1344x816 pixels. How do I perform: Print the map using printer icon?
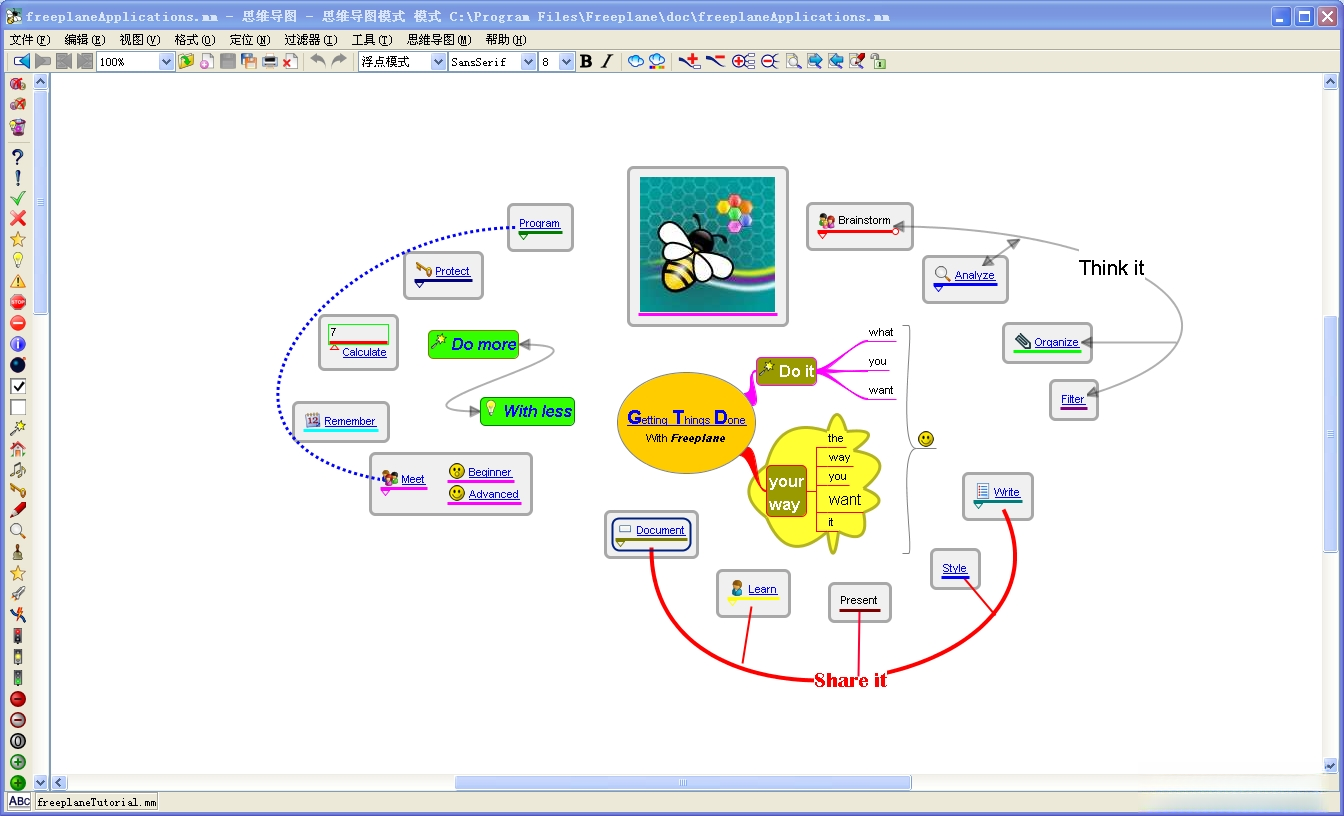269,61
